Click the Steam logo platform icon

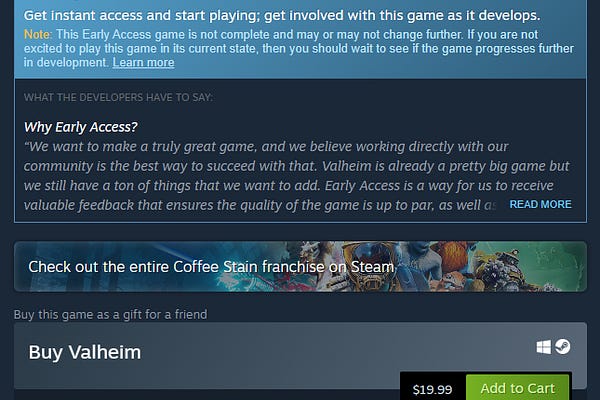[562, 347]
